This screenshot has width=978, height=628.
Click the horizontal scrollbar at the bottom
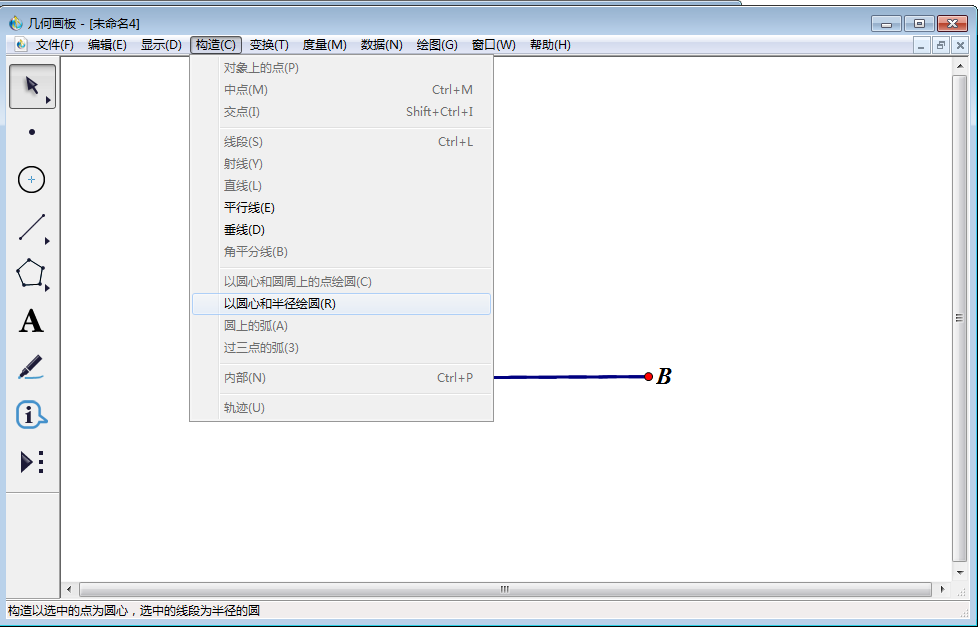[x=505, y=589]
